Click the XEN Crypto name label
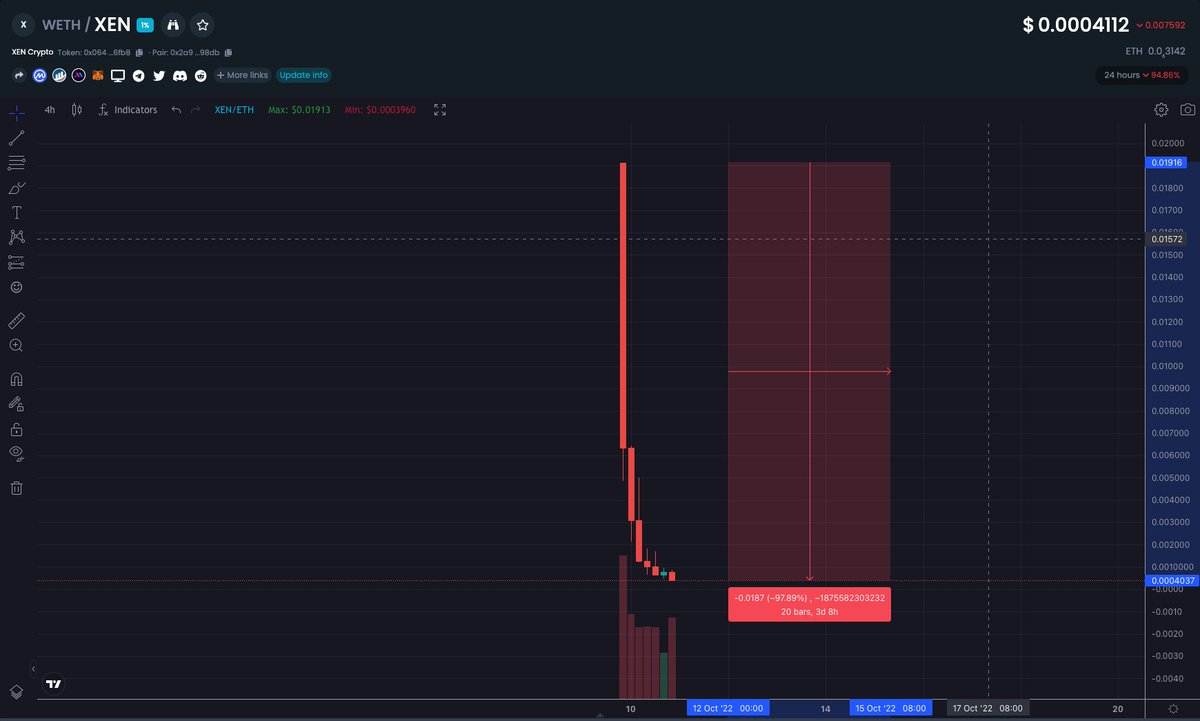This screenshot has height=721, width=1200. click(x=32, y=52)
